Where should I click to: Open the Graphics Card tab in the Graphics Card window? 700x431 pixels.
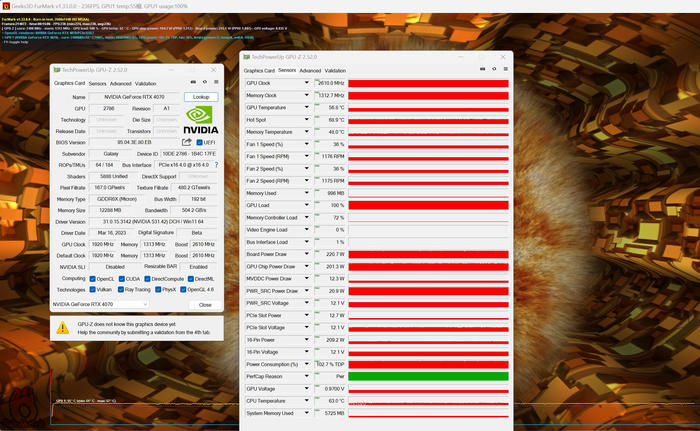pyautogui.click(x=69, y=84)
